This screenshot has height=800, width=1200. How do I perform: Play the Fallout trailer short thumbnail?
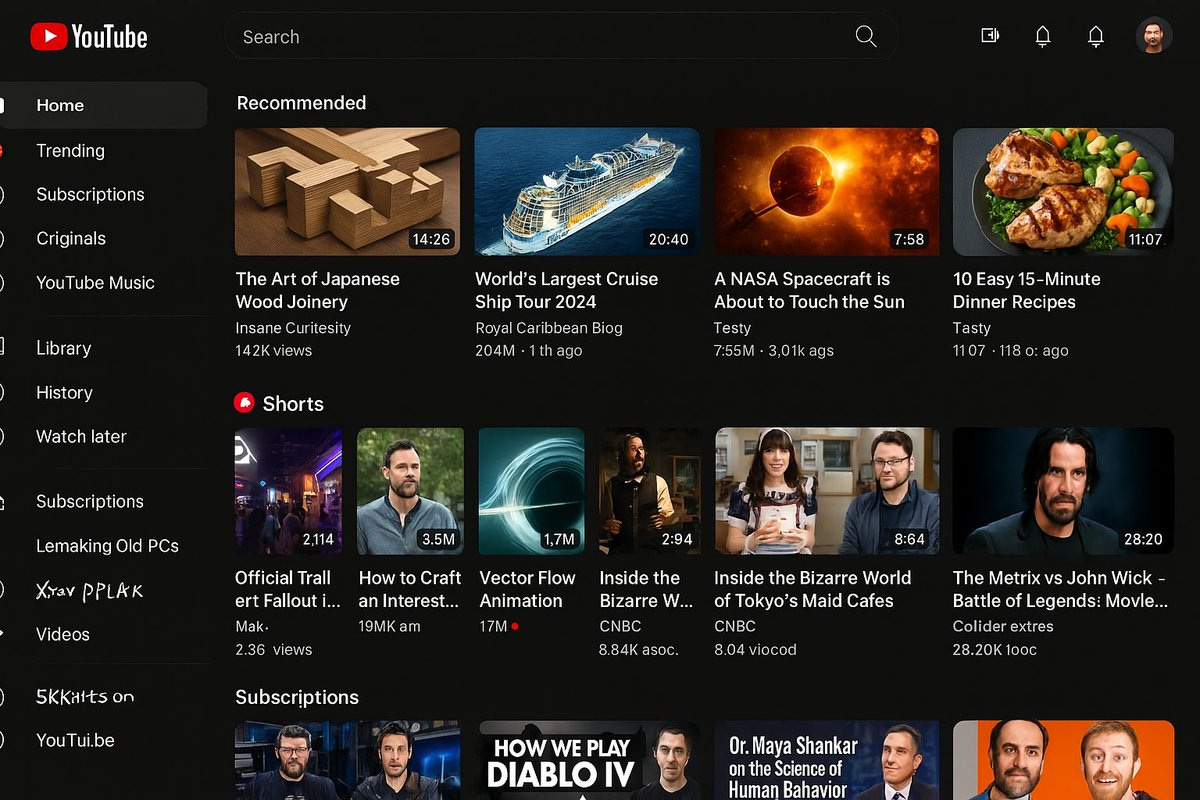click(x=288, y=491)
